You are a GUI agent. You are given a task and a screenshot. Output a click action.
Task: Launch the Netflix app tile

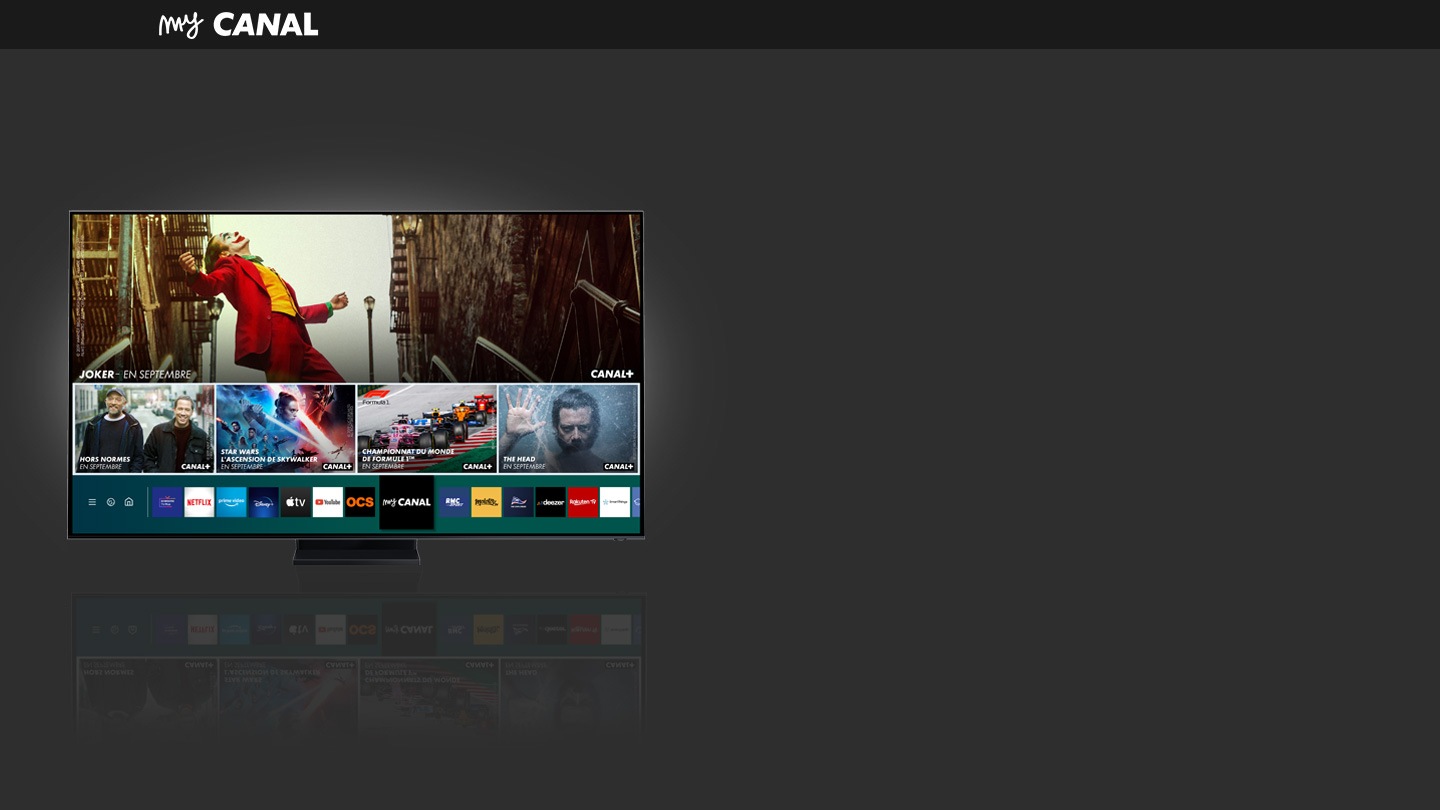[199, 502]
